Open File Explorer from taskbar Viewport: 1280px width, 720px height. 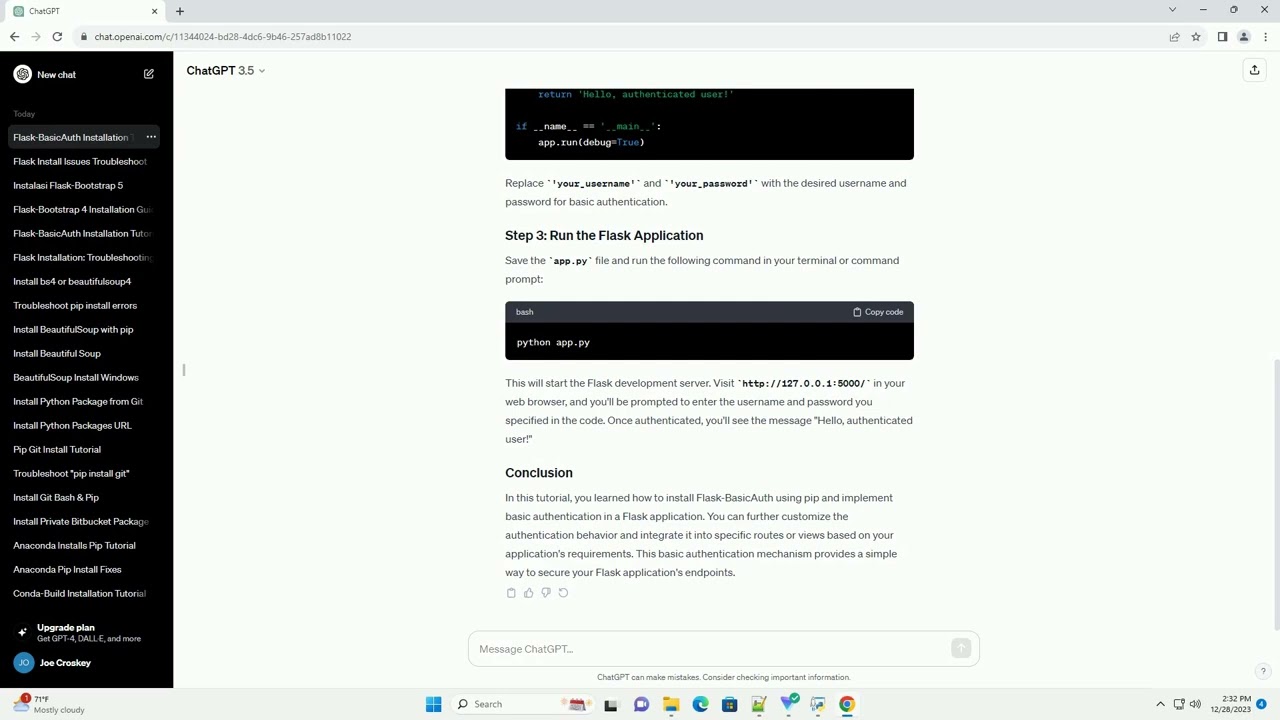pyautogui.click(x=671, y=704)
